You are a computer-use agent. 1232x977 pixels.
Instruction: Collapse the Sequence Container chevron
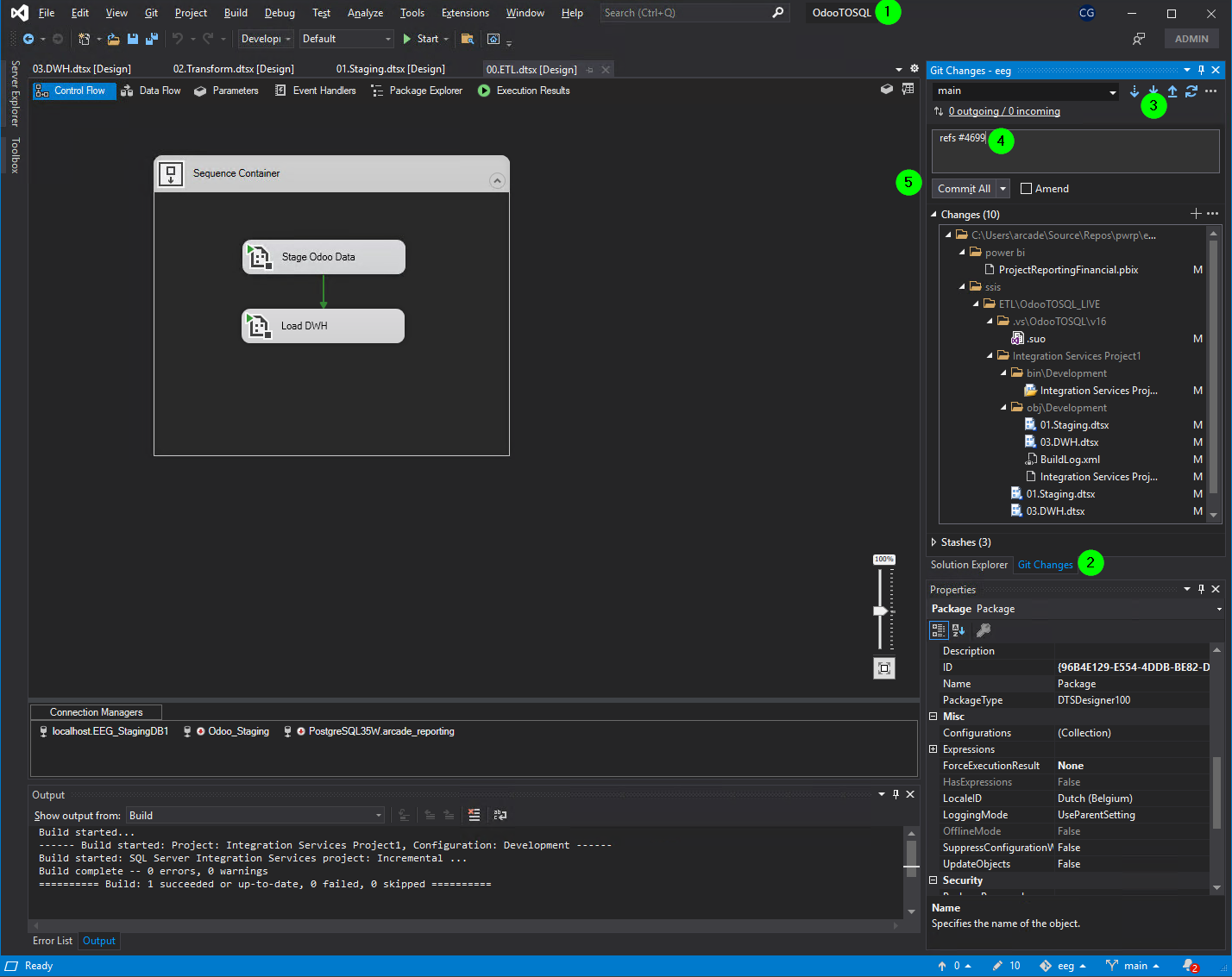(496, 180)
